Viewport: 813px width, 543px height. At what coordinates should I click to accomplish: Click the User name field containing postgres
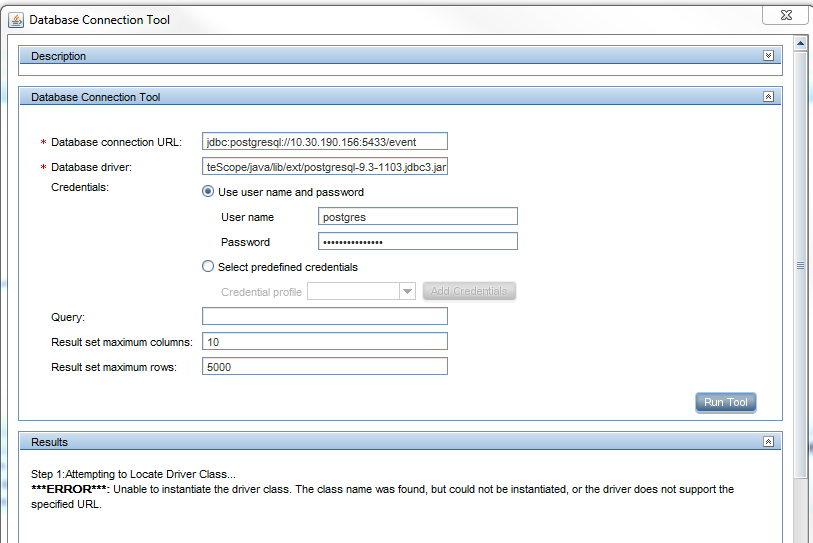pyautogui.click(x=417, y=217)
